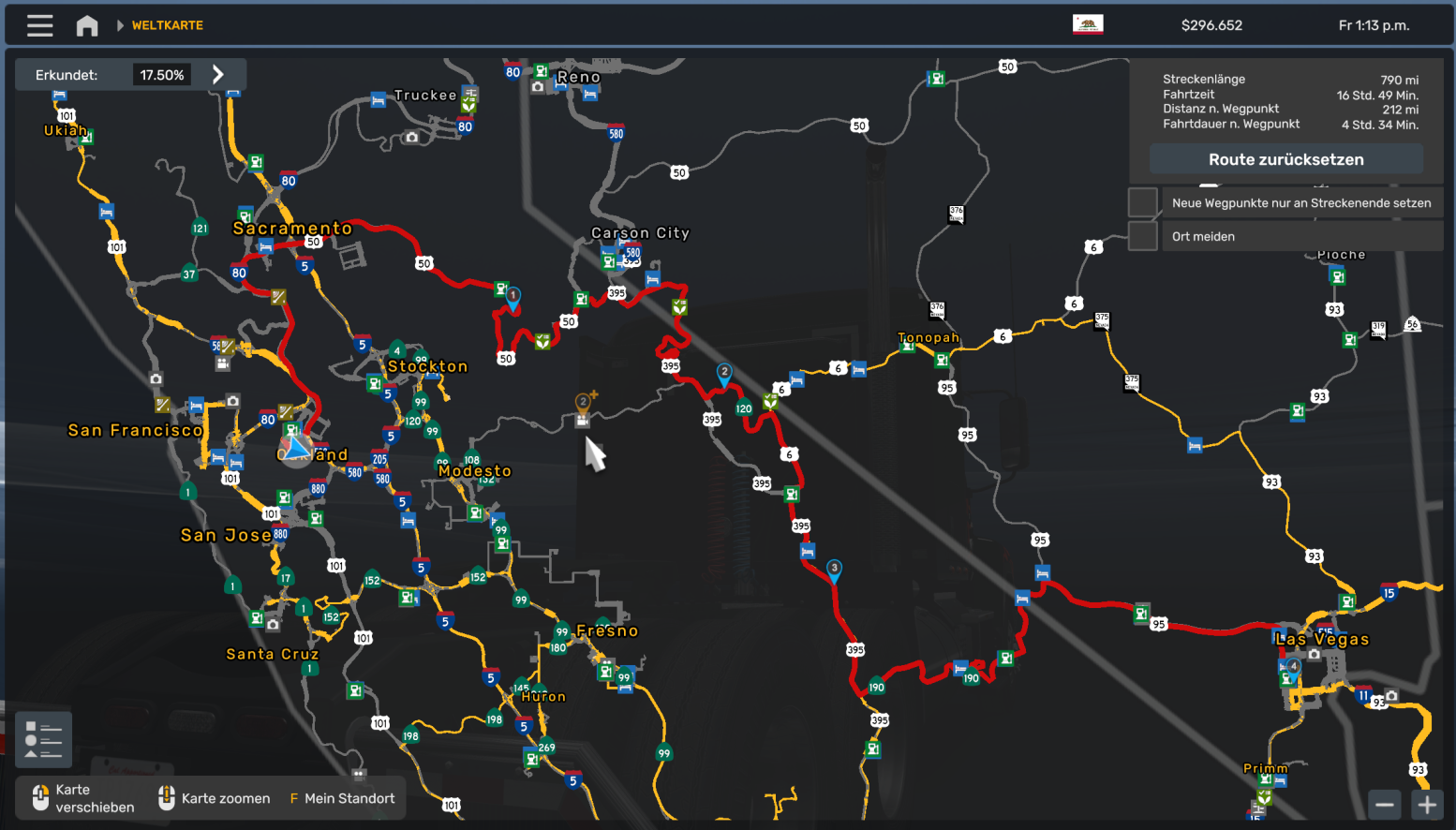The height and width of the screenshot is (830, 1456).
Task: Zoom in with the plus button
Action: coord(1427,804)
